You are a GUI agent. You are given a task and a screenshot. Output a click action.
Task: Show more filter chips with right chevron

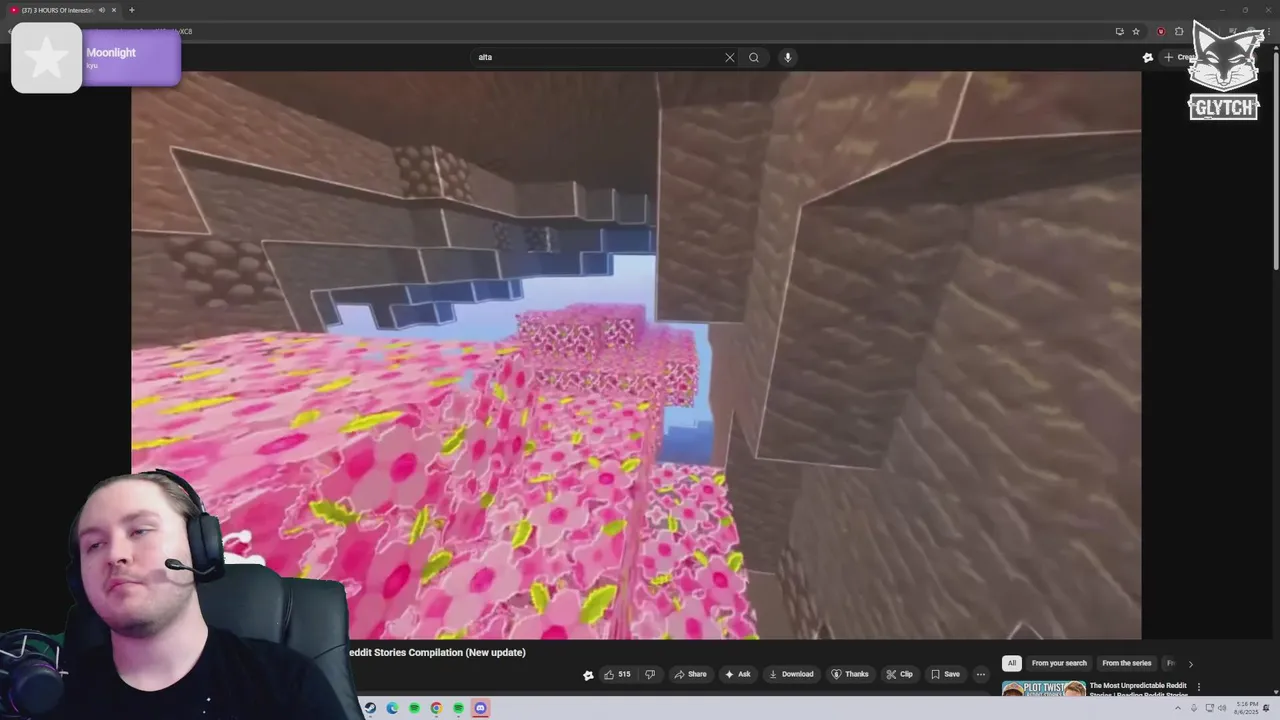tap(1190, 664)
